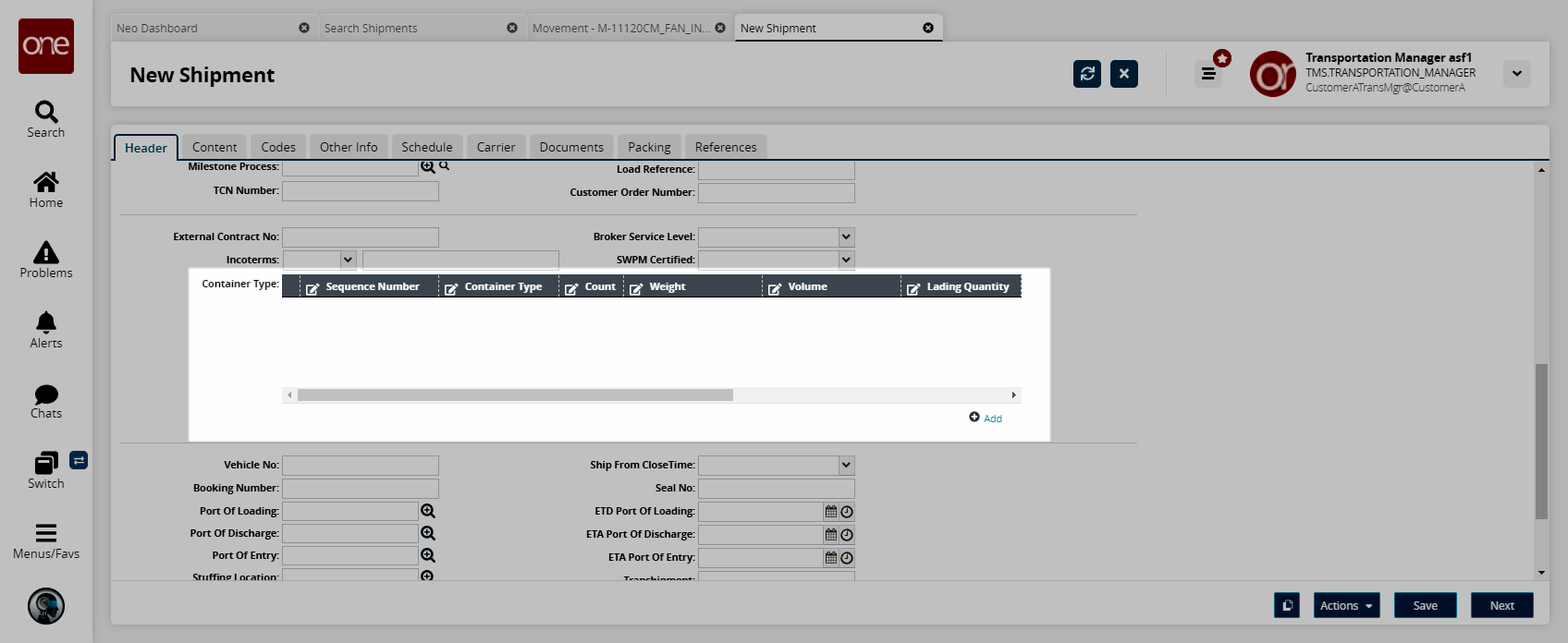Switch to the Carrier tab
The image size is (1568, 643).
click(x=496, y=147)
